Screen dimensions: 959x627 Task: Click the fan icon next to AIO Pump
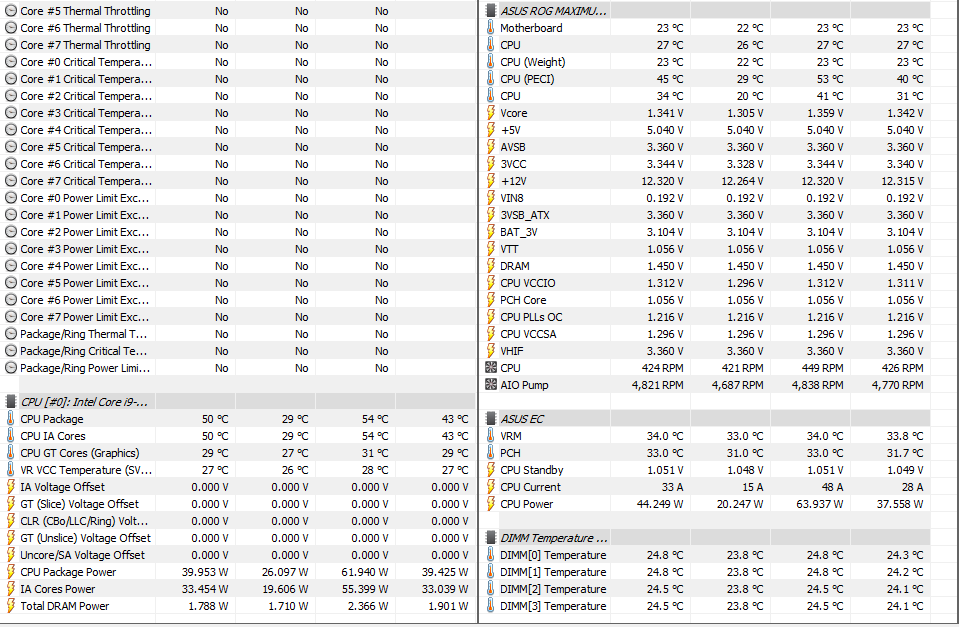493,385
